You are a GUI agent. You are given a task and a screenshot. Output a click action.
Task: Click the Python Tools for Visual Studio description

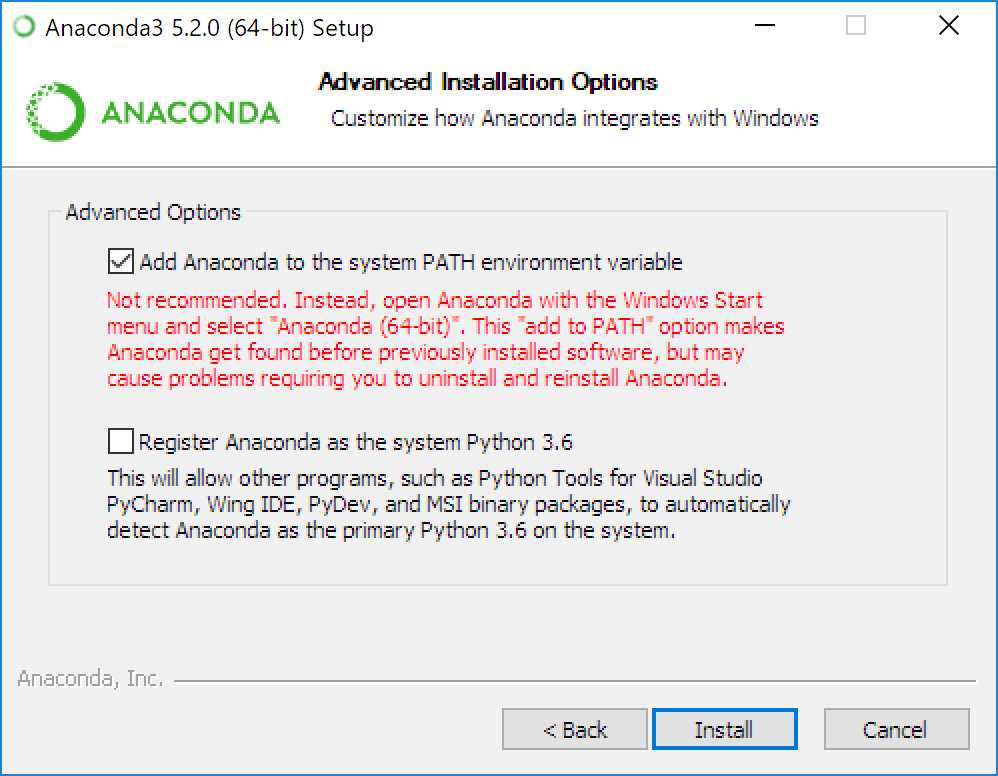pos(449,504)
